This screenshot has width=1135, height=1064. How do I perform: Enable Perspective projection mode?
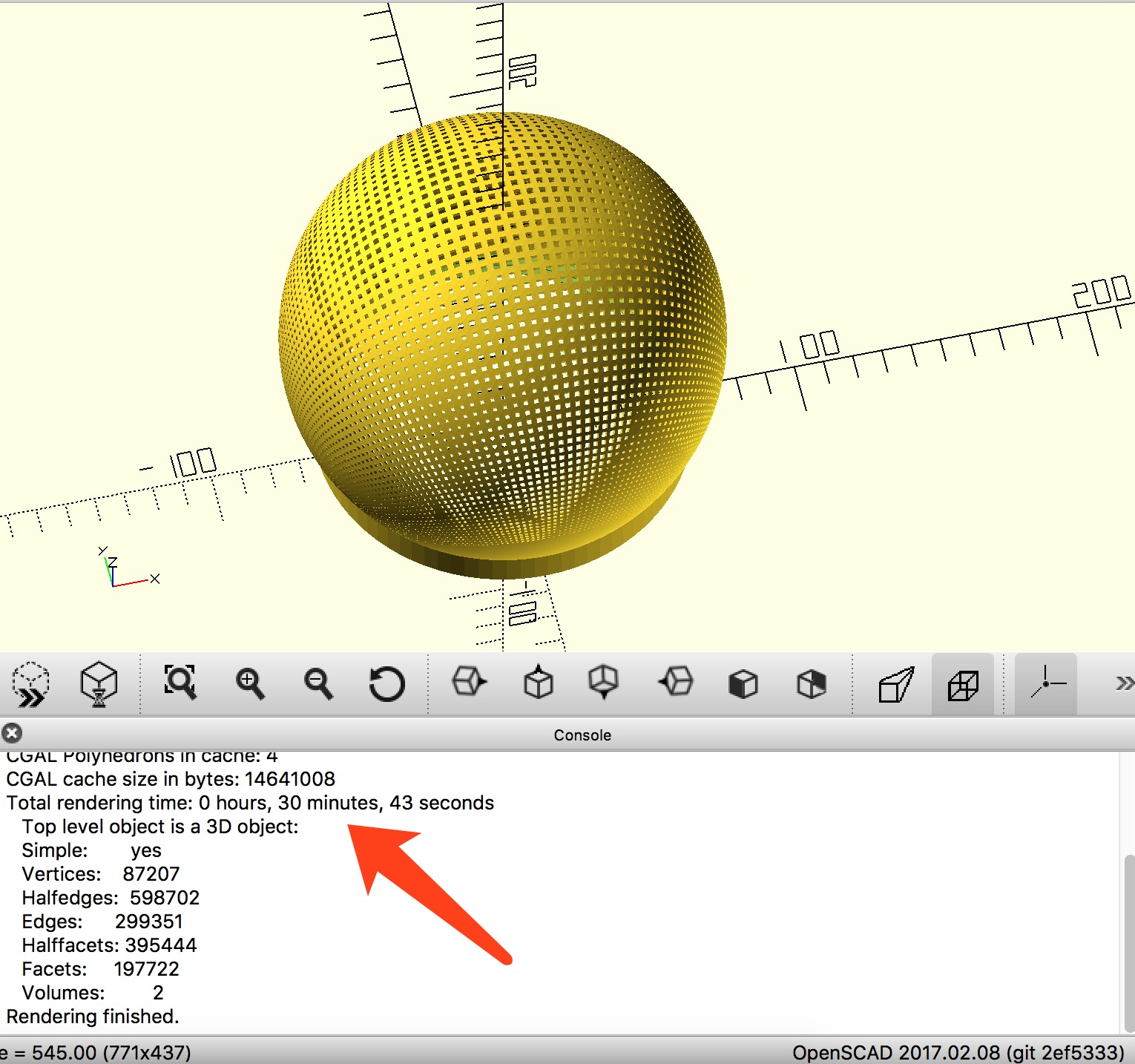click(x=895, y=684)
